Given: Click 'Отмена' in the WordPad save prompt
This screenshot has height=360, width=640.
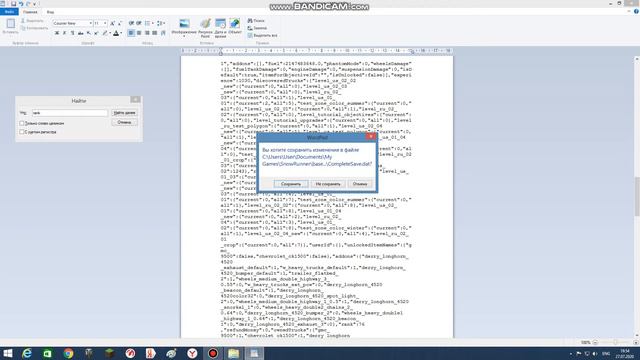Looking at the screenshot, I should click(x=360, y=184).
